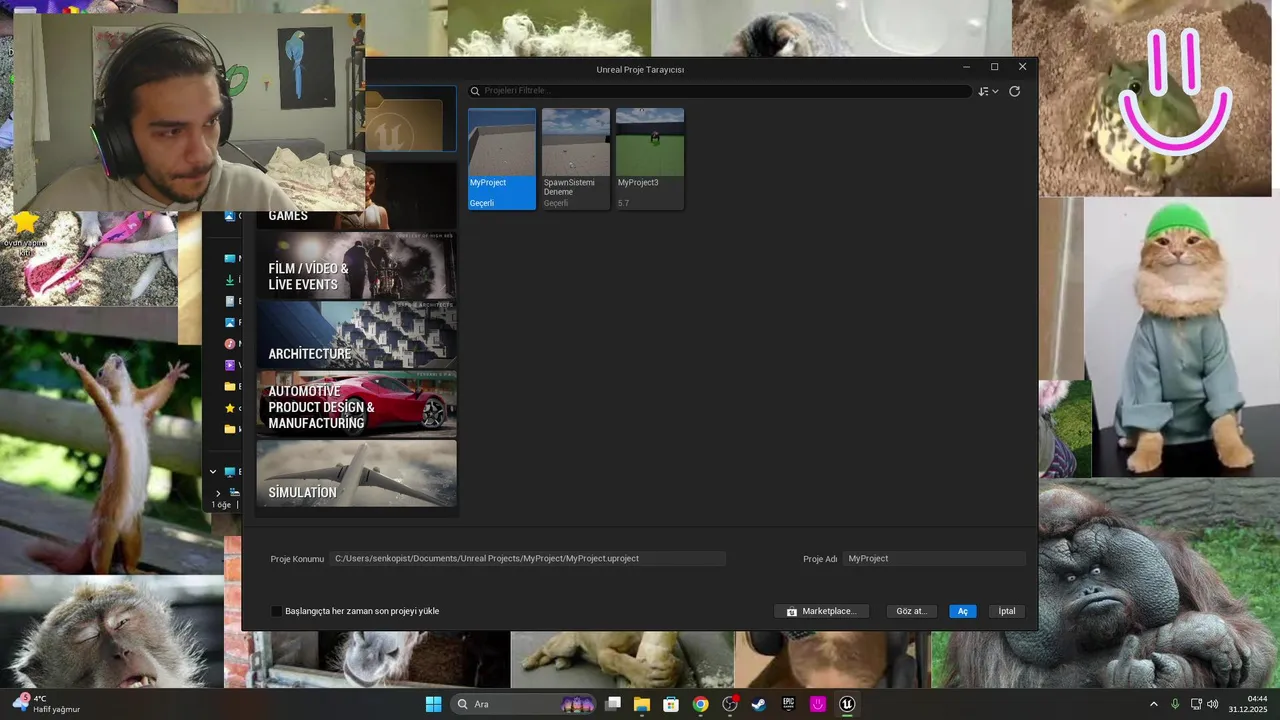
Task: Select the SpawnSistemi Deneme project
Action: (x=576, y=159)
